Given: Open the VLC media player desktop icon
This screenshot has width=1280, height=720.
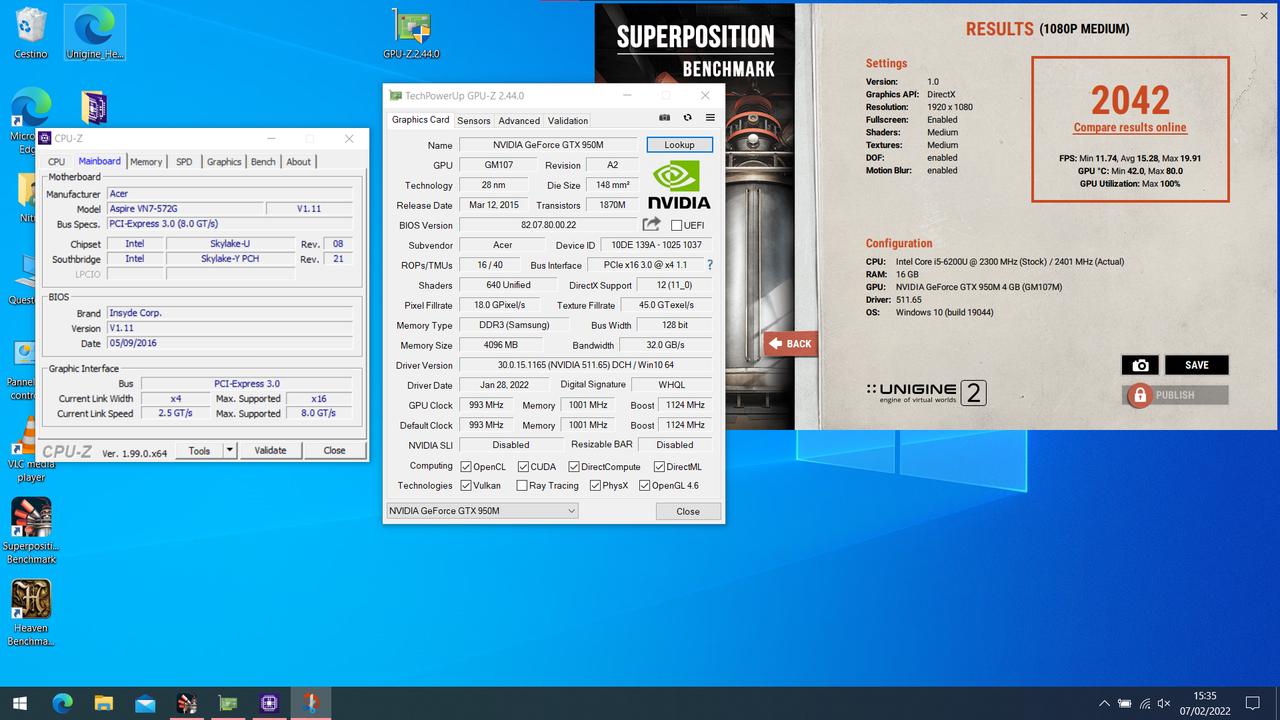Looking at the screenshot, I should click(x=31, y=450).
